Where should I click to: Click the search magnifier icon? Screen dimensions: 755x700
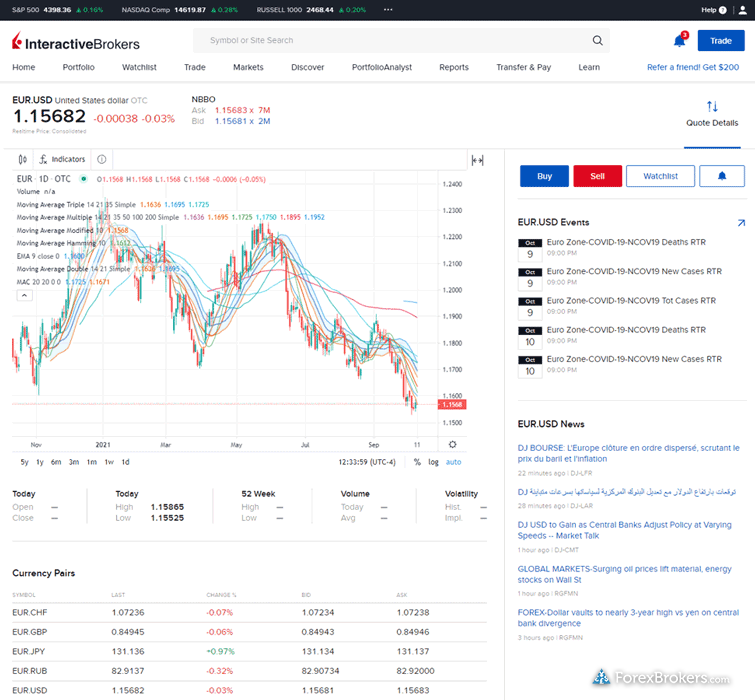tap(598, 41)
